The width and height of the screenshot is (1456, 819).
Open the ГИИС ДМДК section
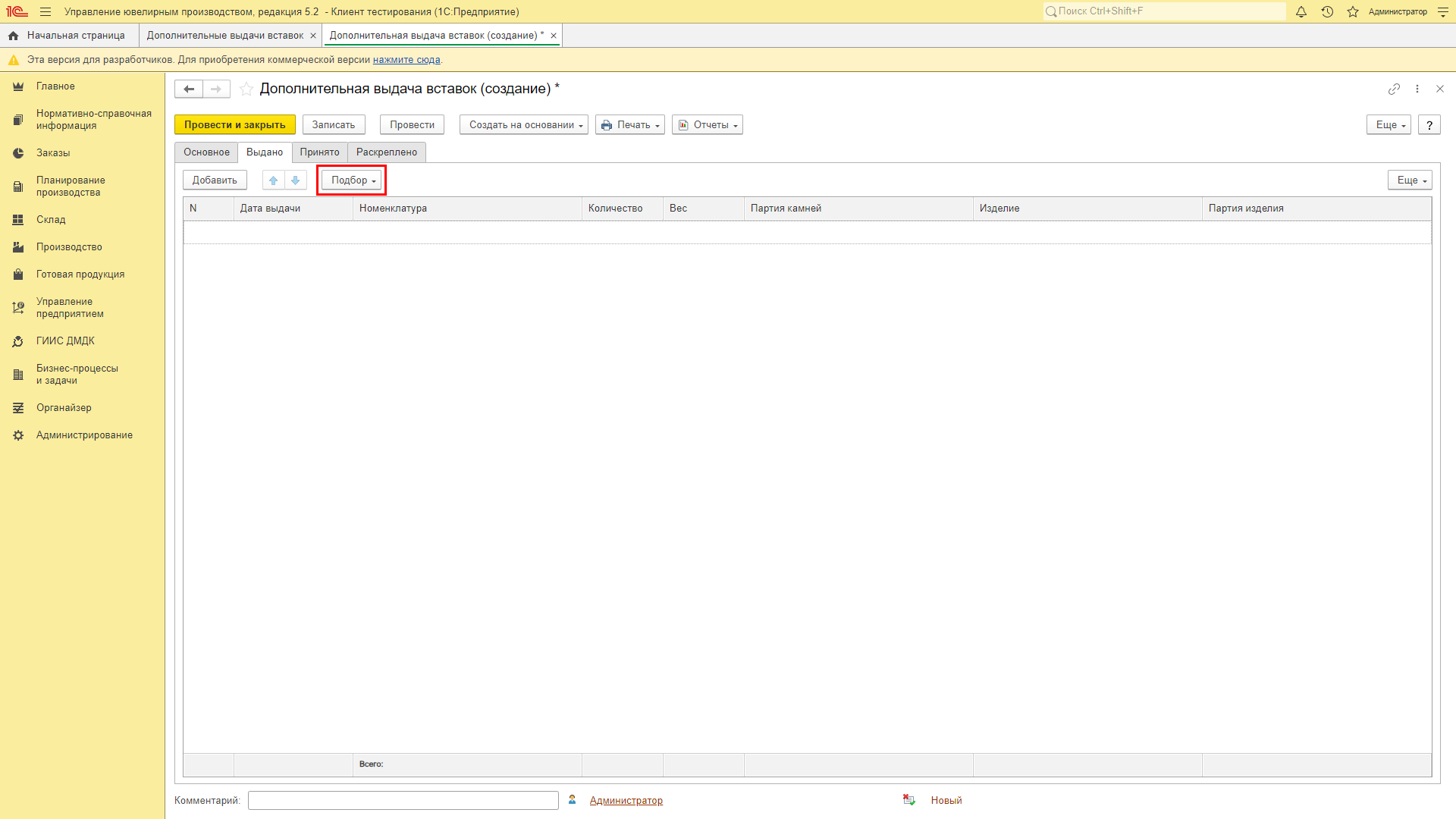point(82,341)
